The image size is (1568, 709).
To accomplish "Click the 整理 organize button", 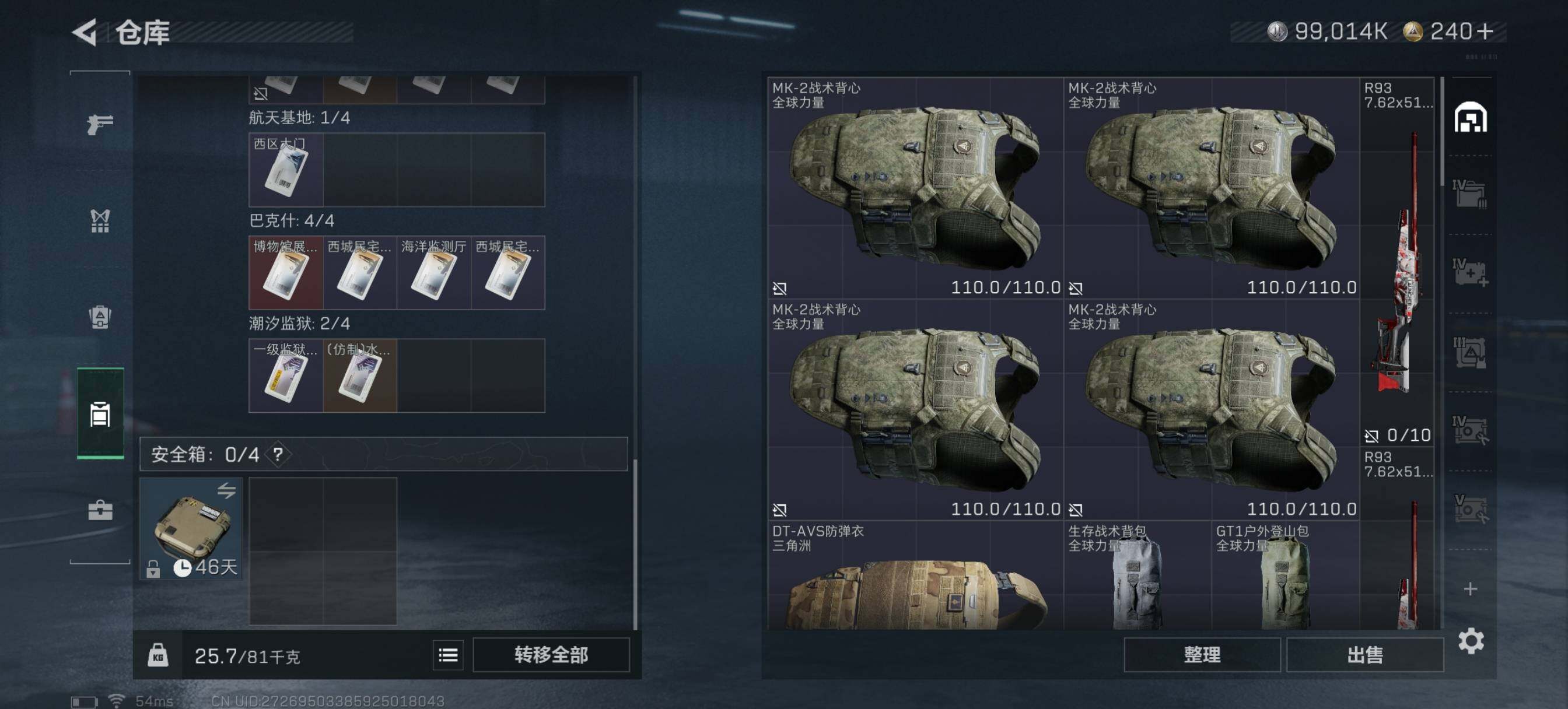I will click(x=1202, y=655).
